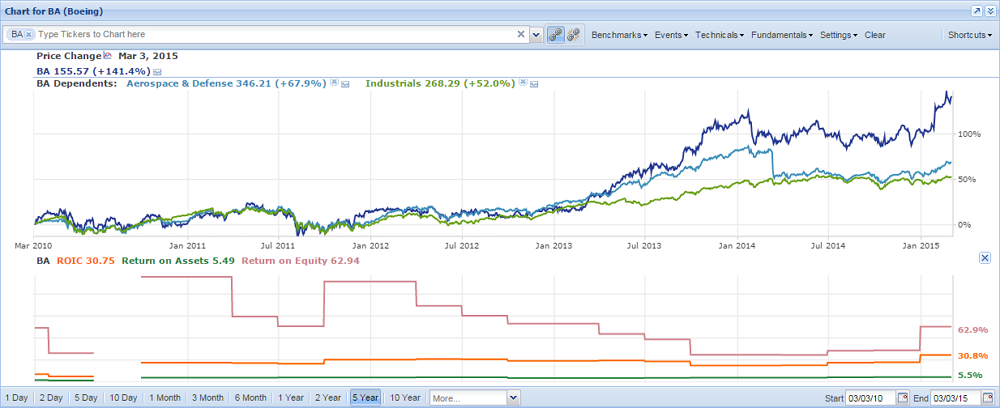This screenshot has width=1000, height=408.
Task: Open the Events menu
Action: point(671,35)
